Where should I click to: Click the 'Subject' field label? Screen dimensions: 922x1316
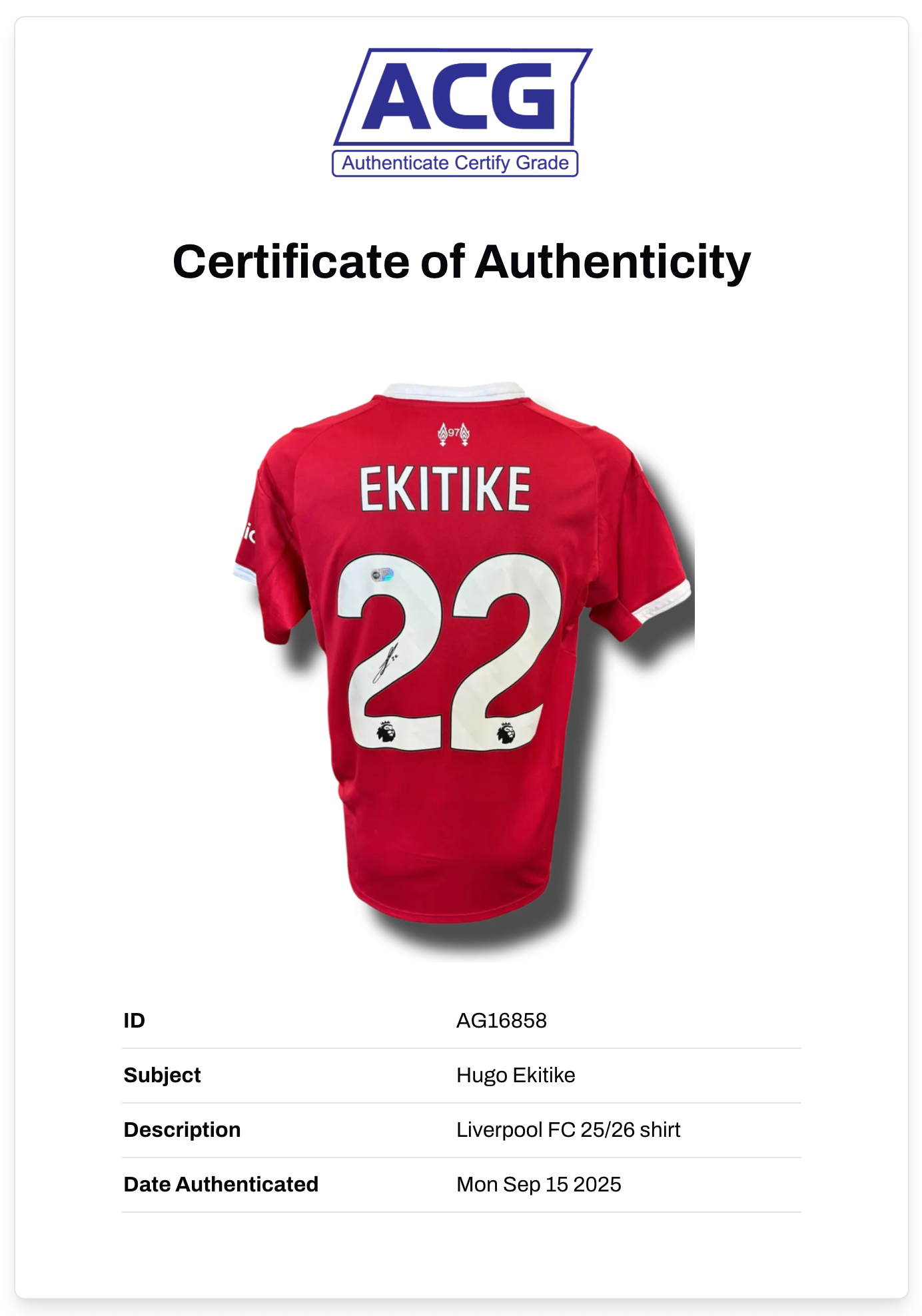162,1075
